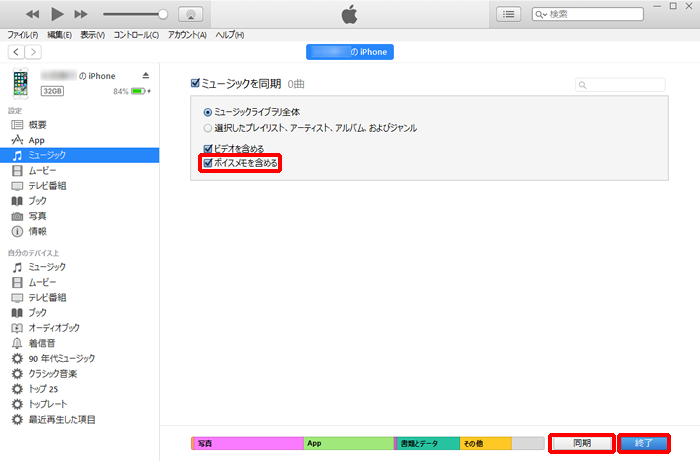Click the その他 storage bar segment
700x461 pixels.
pos(486,443)
